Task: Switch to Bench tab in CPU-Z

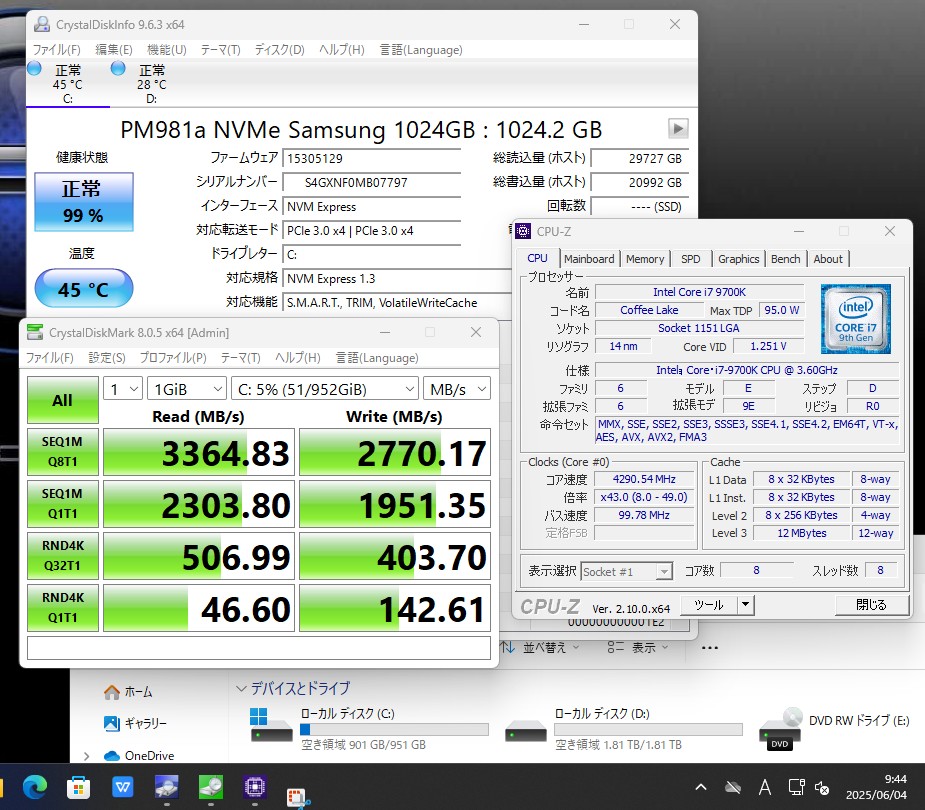Action: pyautogui.click(x=785, y=258)
